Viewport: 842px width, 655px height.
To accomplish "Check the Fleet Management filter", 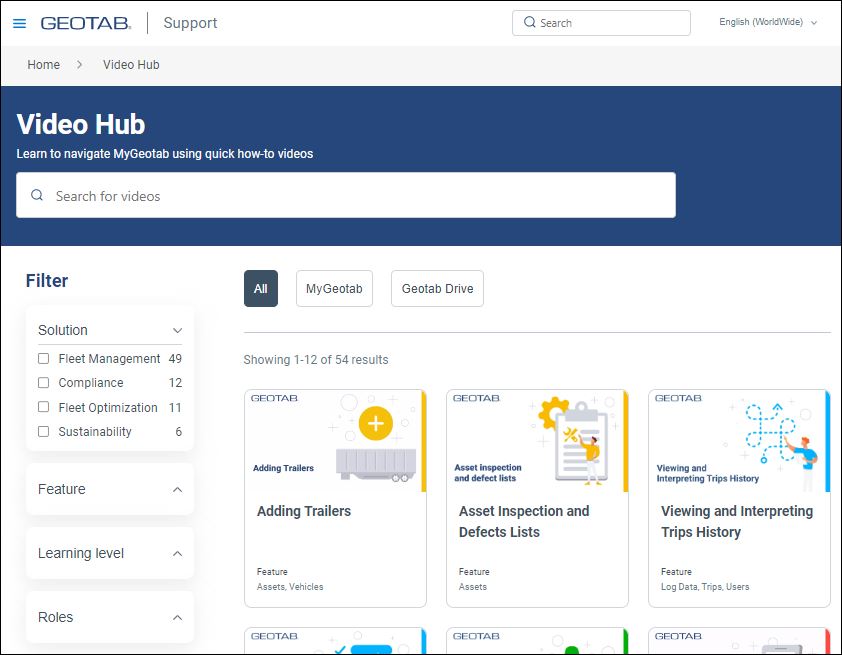I will (x=43, y=358).
